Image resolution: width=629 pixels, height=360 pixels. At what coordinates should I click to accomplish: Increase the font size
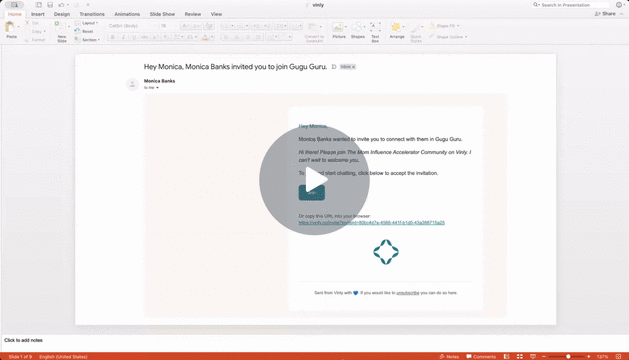[185, 26]
